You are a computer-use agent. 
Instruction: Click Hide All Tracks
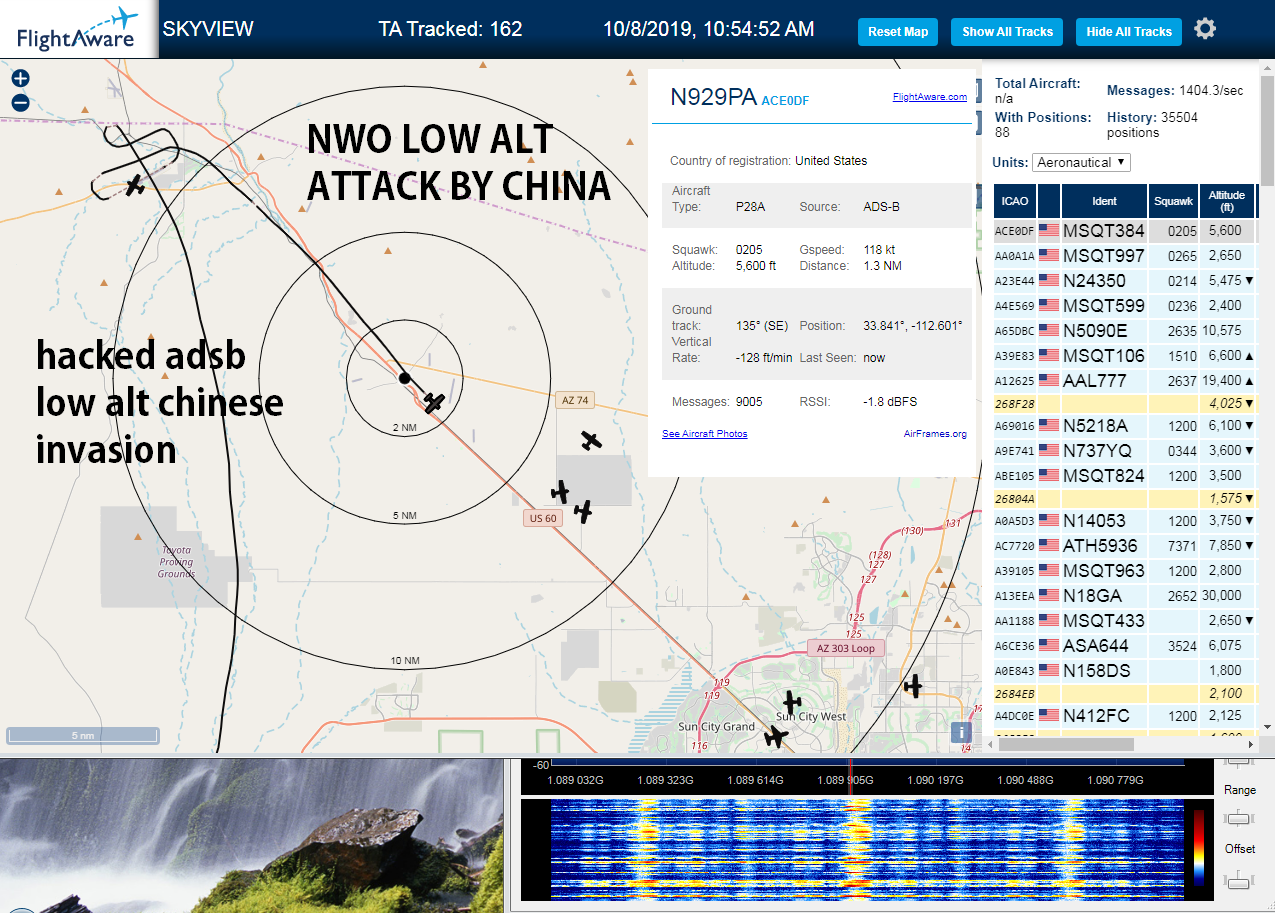coord(1129,32)
